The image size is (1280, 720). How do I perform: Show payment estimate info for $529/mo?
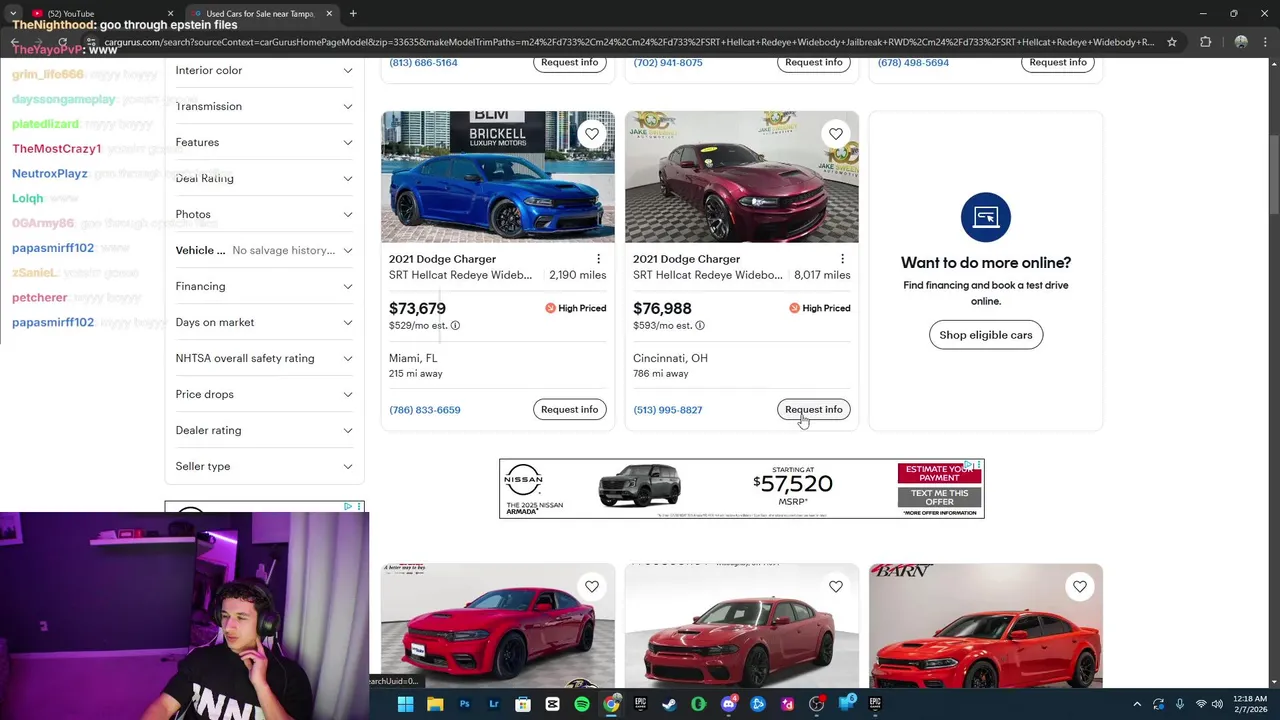point(455,325)
